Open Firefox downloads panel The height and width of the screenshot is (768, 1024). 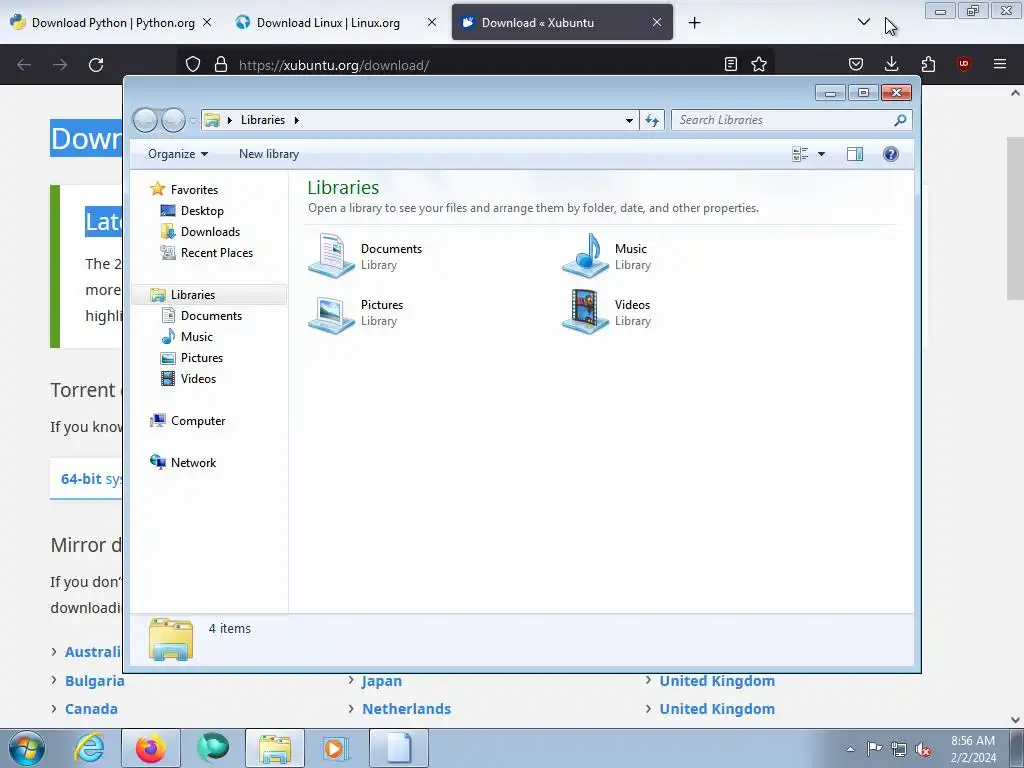[891, 65]
